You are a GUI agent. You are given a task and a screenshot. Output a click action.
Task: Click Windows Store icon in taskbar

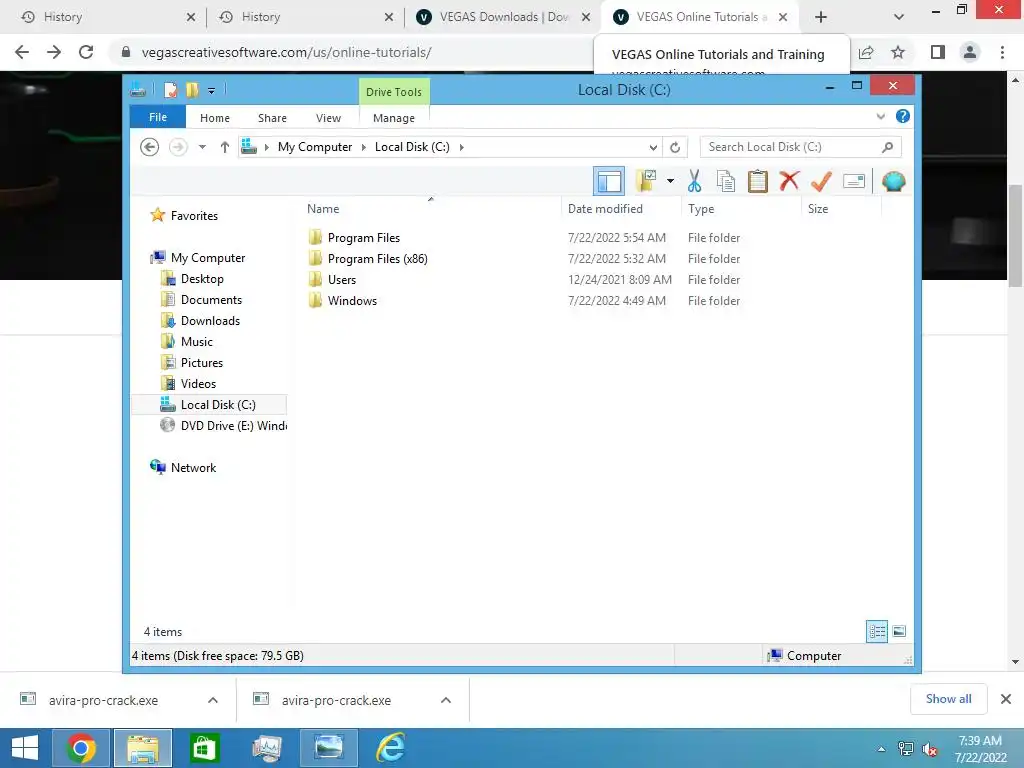point(204,748)
